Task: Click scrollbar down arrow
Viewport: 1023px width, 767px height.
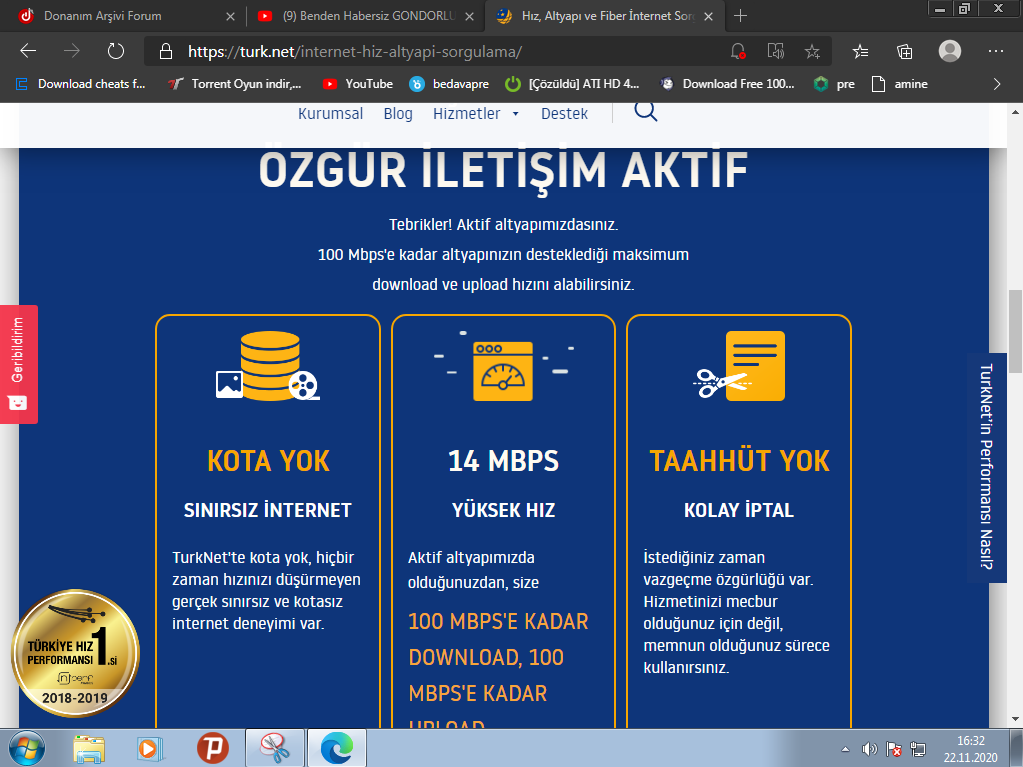Action: 1015,719
